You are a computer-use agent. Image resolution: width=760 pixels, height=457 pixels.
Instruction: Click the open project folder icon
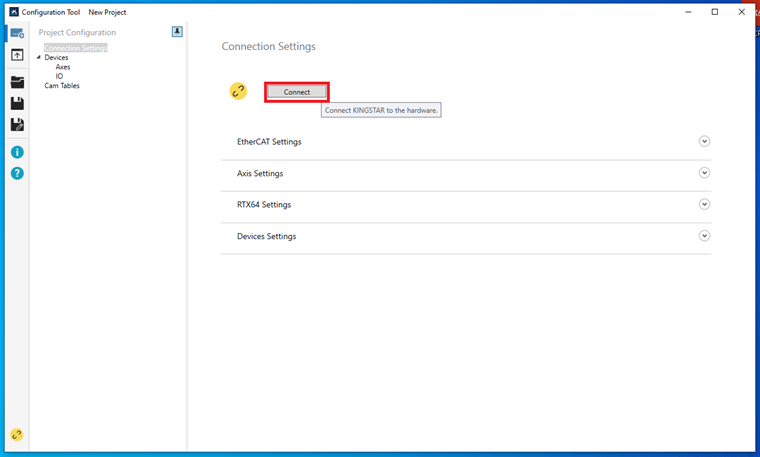pos(17,82)
